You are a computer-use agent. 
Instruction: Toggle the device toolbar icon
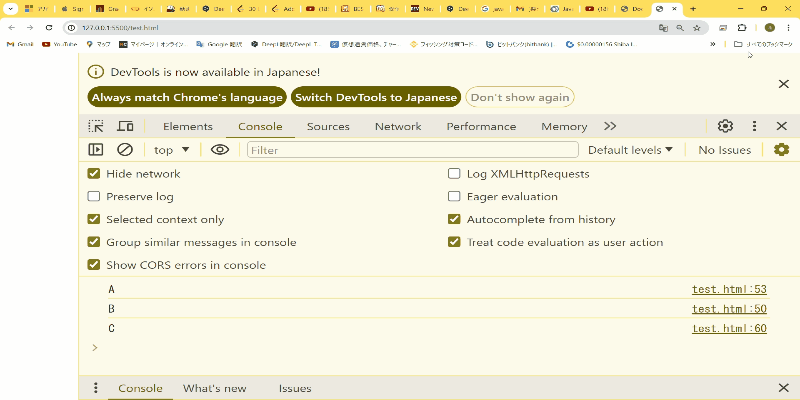(x=126, y=126)
